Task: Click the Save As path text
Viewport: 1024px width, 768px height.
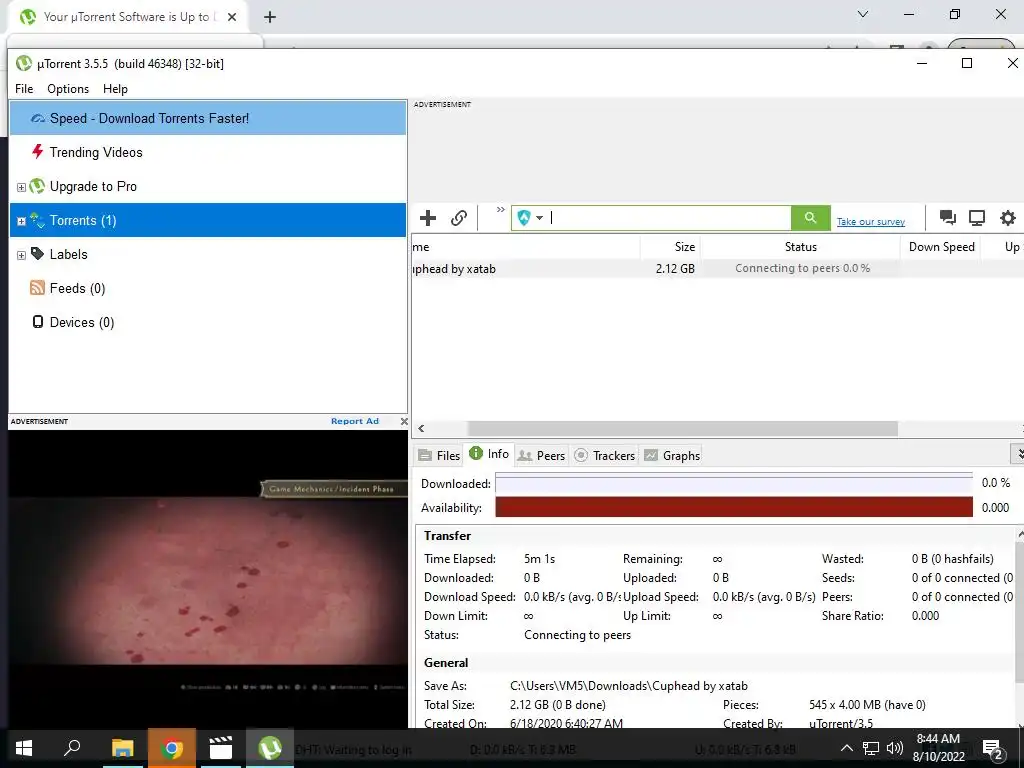Action: click(628, 686)
